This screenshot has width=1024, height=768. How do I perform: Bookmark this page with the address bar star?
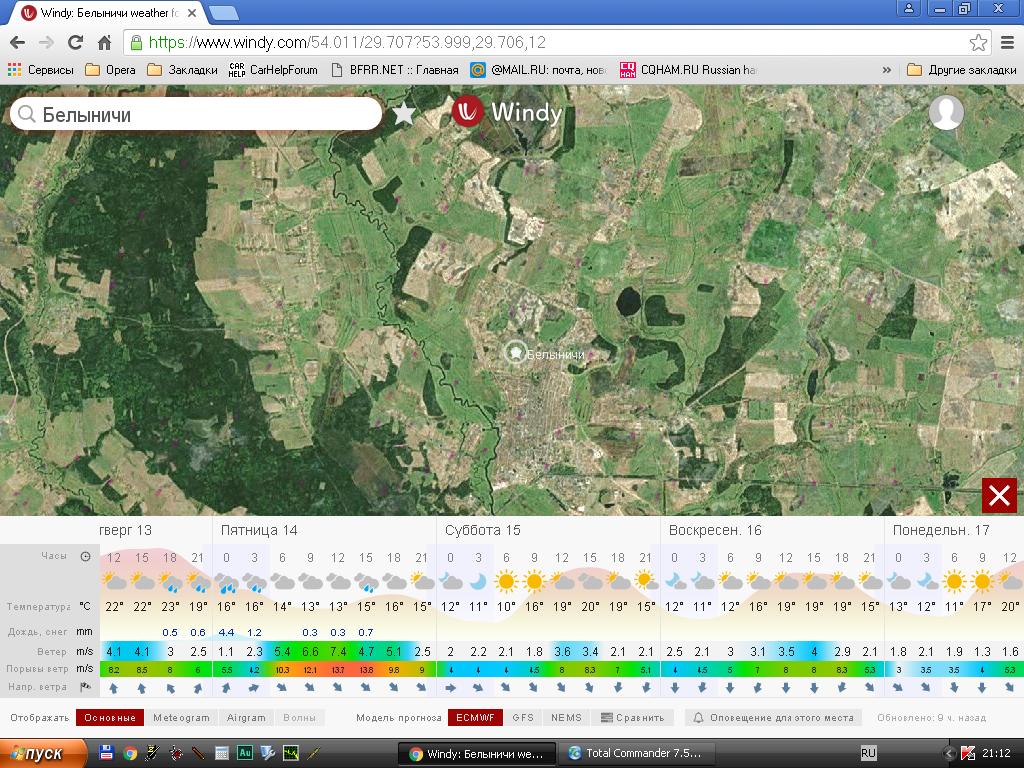pos(978,43)
